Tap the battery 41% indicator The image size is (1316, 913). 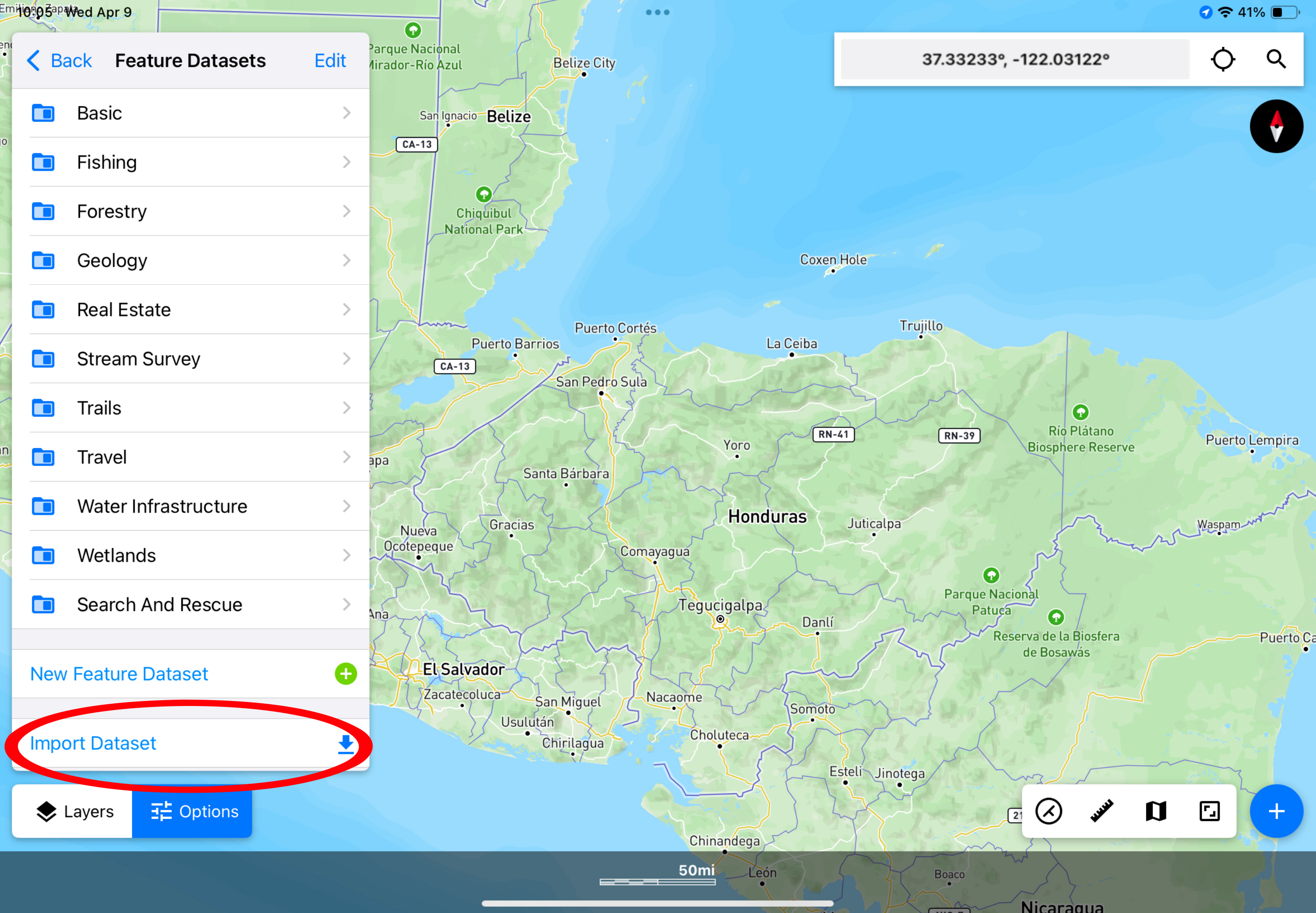(1269, 13)
